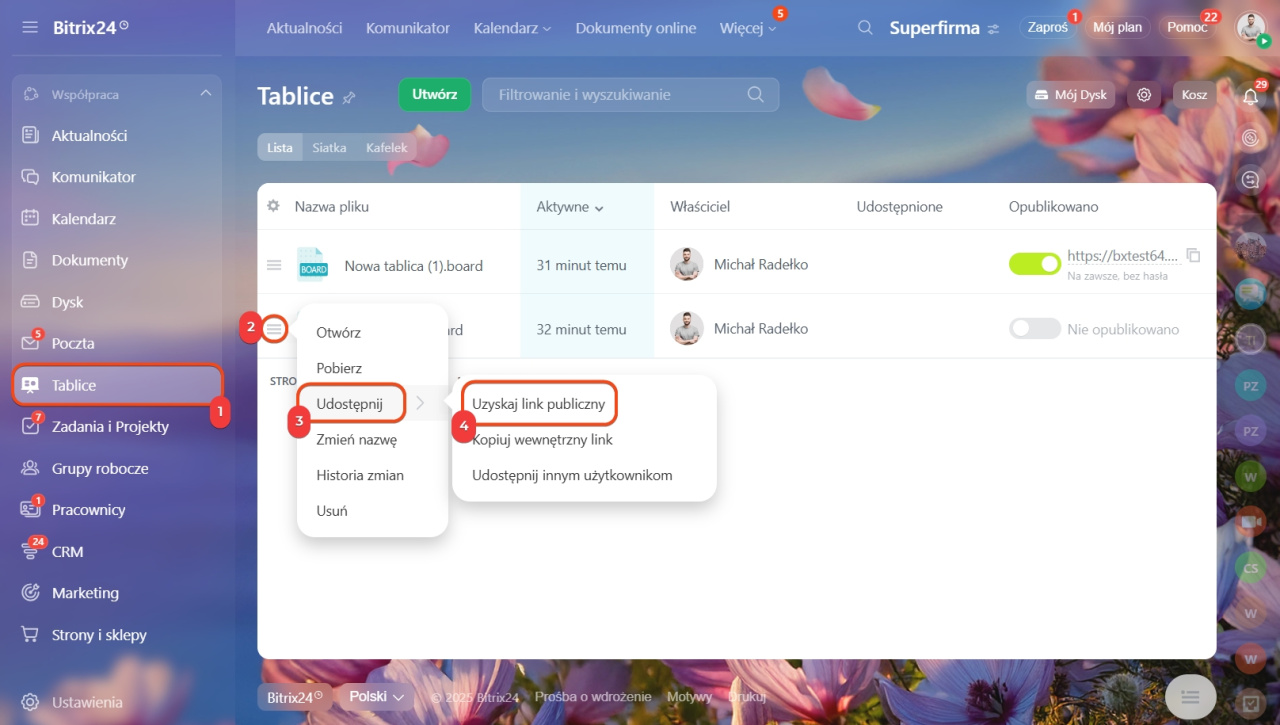Expand the Udostępnij submenu arrow
The height and width of the screenshot is (725, 1280).
(x=420, y=403)
